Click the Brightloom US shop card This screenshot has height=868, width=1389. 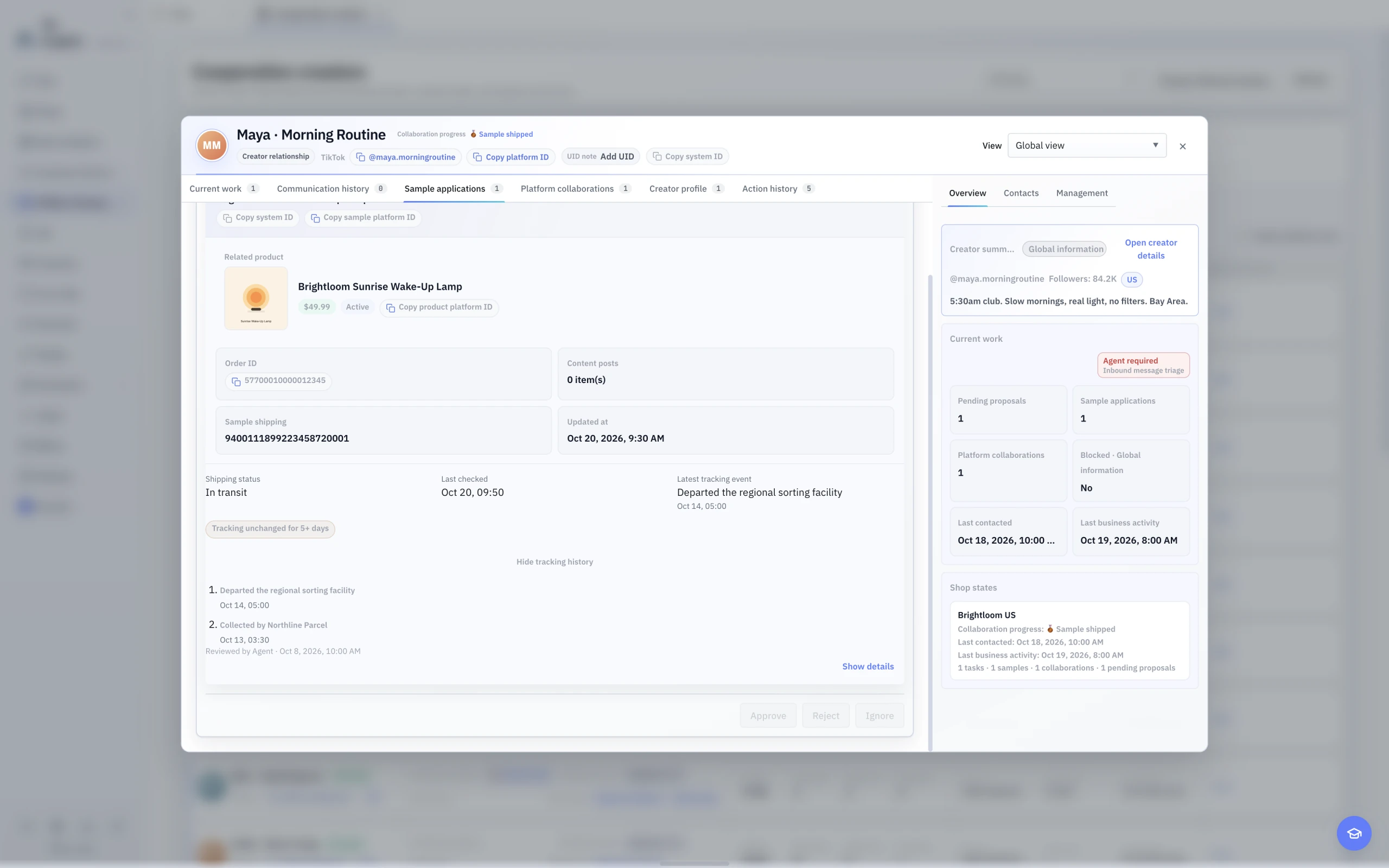point(1069,641)
